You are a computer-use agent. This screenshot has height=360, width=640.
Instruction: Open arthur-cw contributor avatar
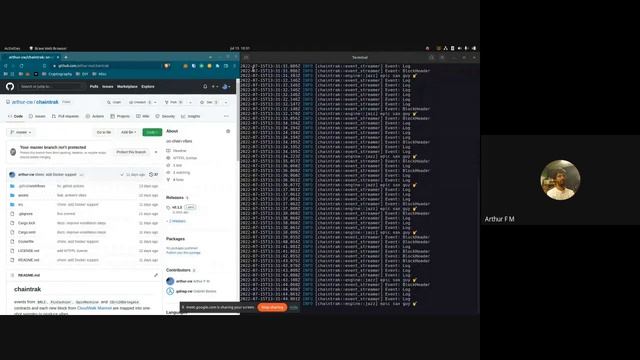[170, 281]
